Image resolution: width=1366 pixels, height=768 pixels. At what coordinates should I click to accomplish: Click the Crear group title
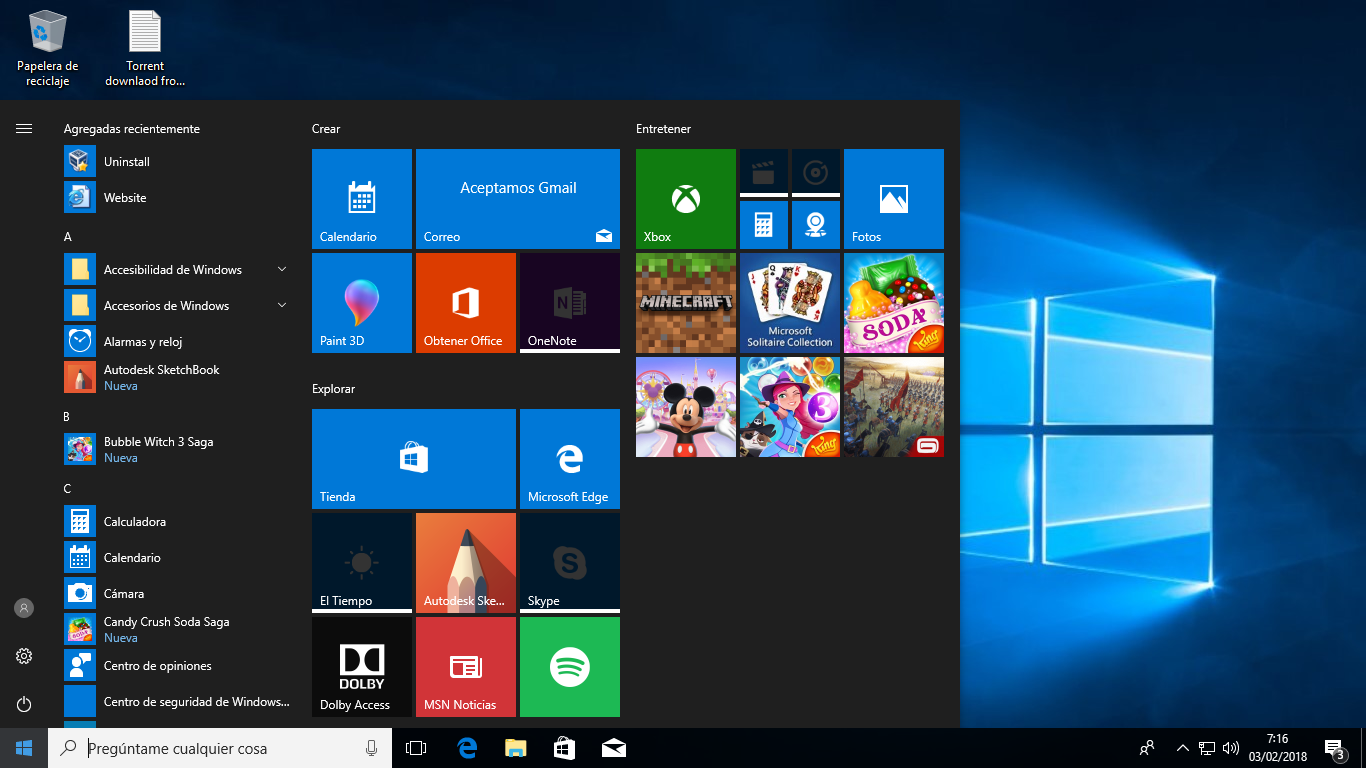tap(326, 129)
